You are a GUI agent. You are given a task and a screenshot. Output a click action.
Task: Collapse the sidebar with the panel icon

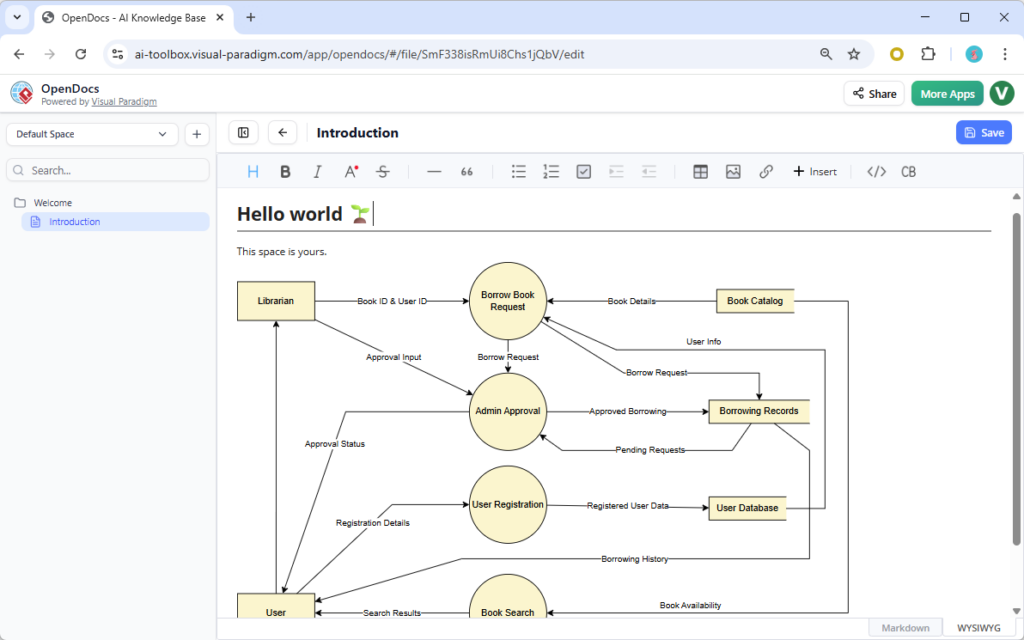[243, 132]
